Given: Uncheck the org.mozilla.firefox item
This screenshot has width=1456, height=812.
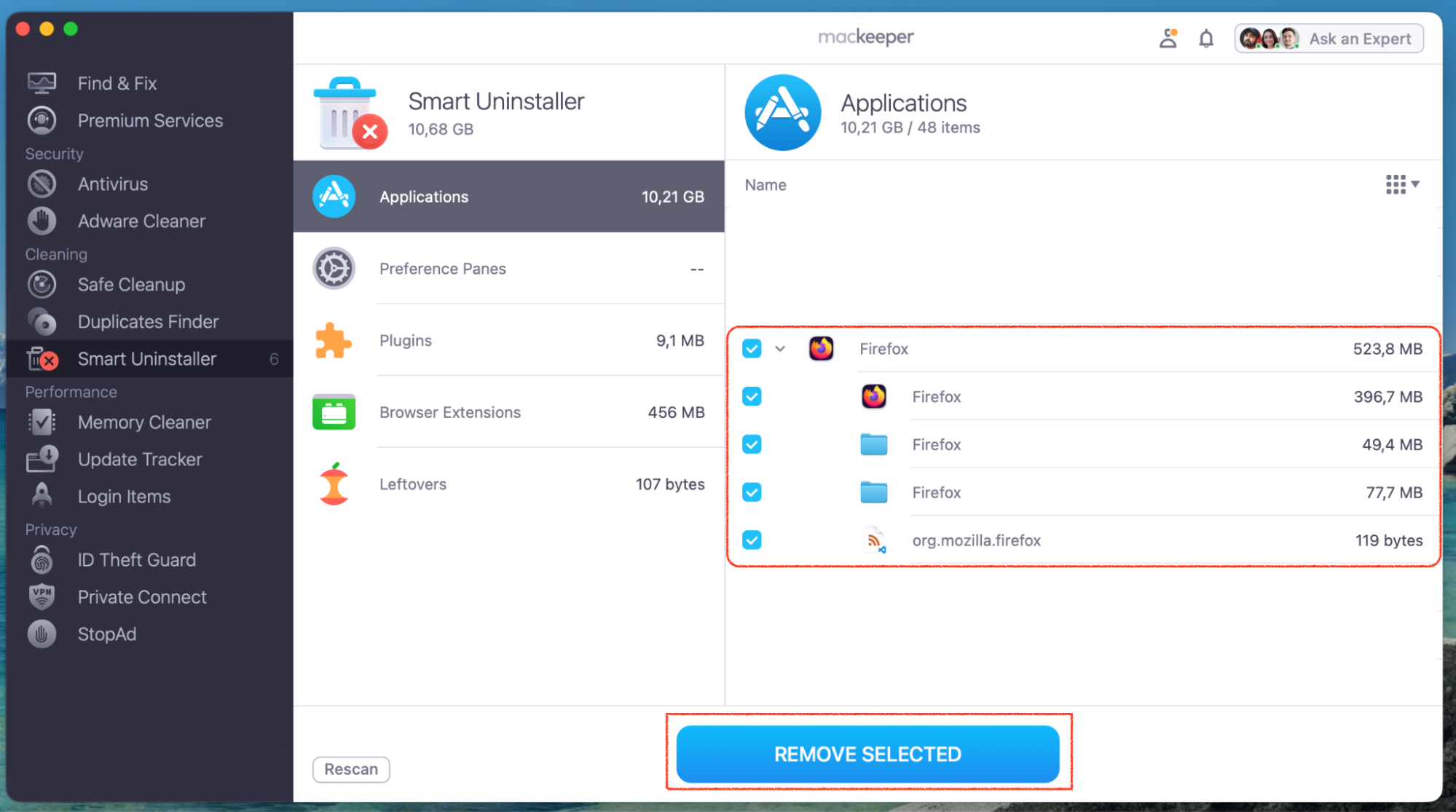Looking at the screenshot, I should pyautogui.click(x=751, y=540).
